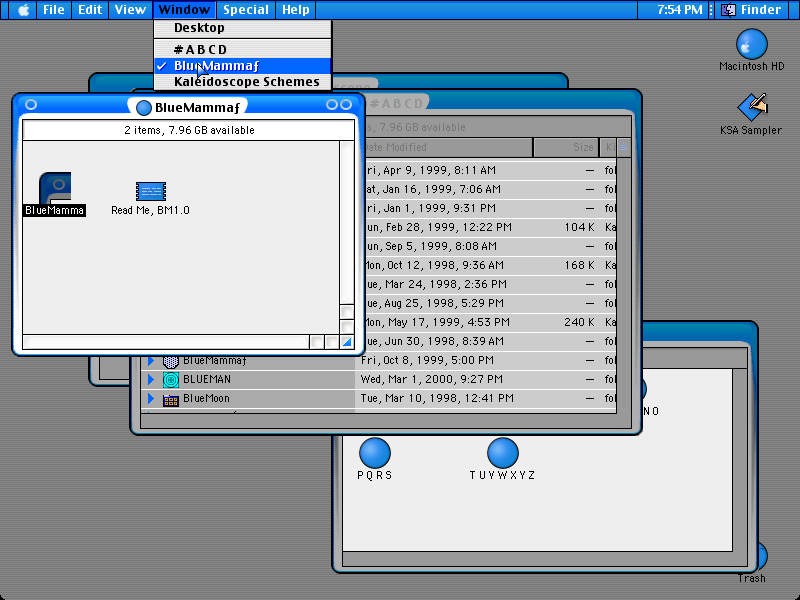The width and height of the screenshot is (800, 600).
Task: Choose Kaleidoscope Schemes from Window menu
Action: tap(243, 82)
